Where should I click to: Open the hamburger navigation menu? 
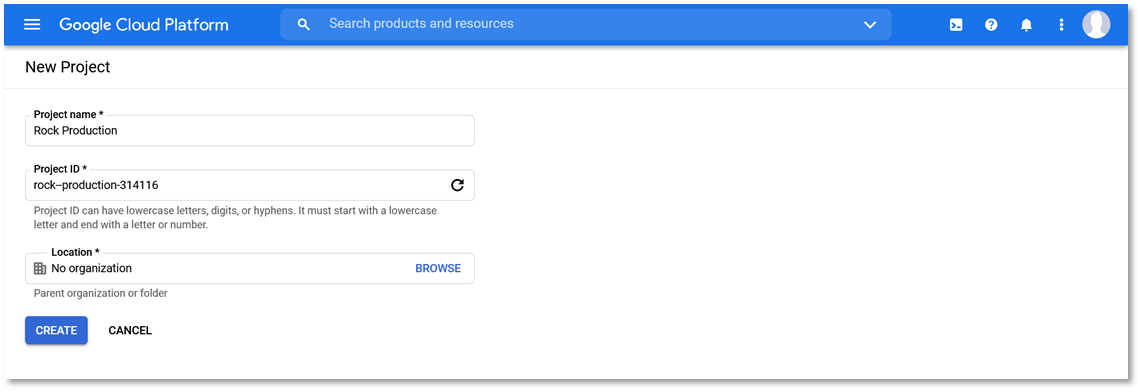tap(32, 25)
